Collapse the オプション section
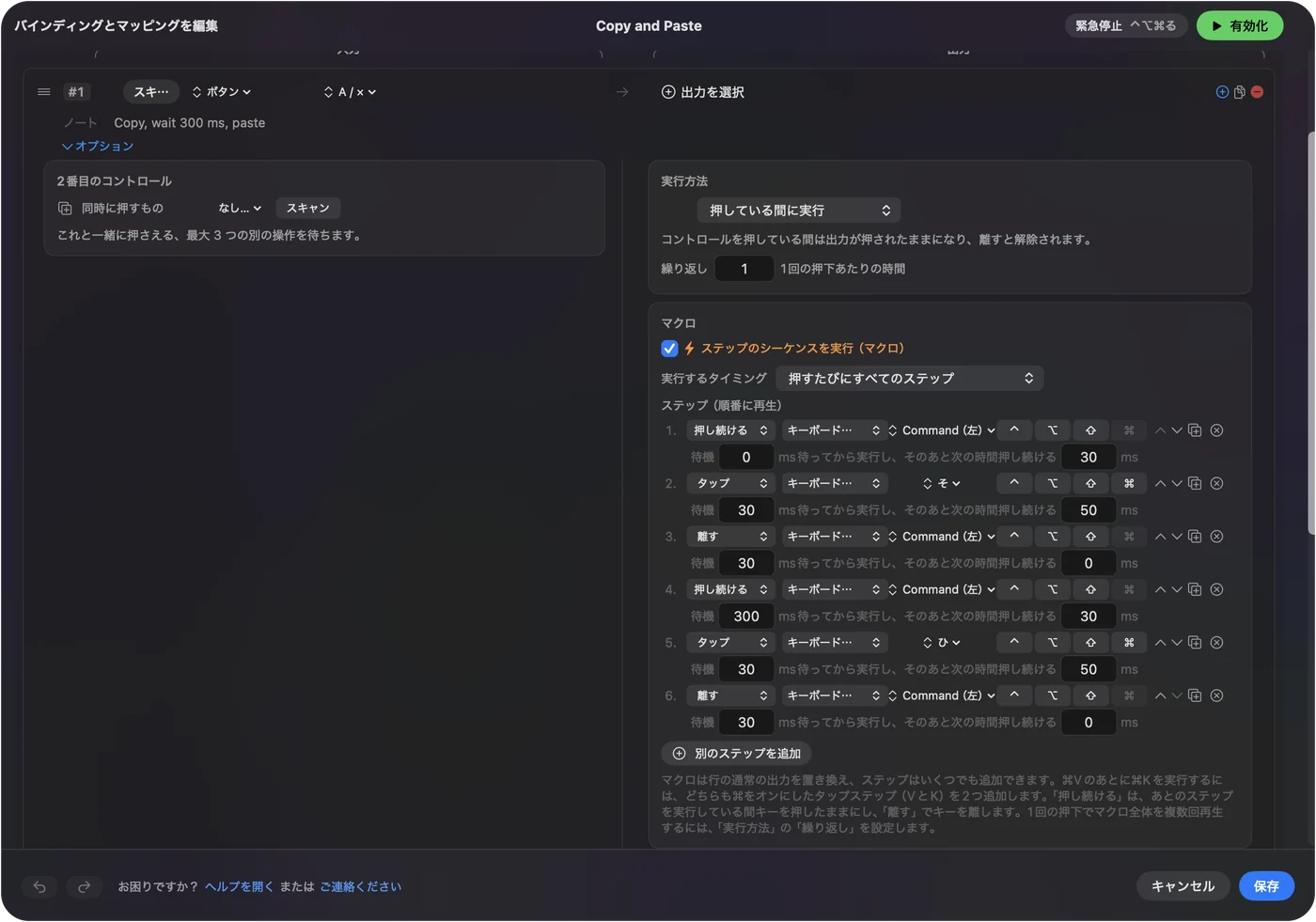1316x922 pixels. (x=98, y=147)
